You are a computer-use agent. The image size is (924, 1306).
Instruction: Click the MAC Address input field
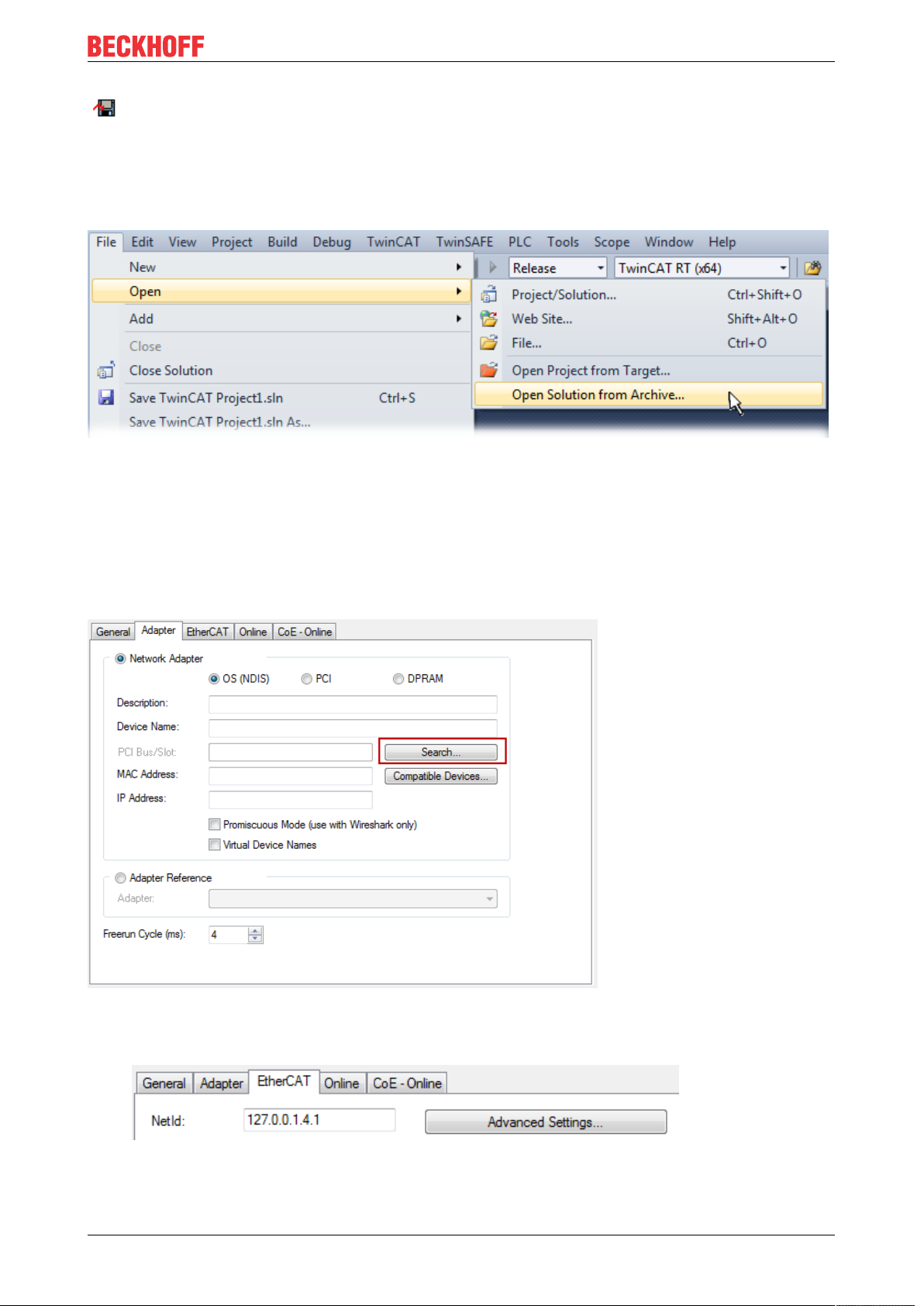291,776
